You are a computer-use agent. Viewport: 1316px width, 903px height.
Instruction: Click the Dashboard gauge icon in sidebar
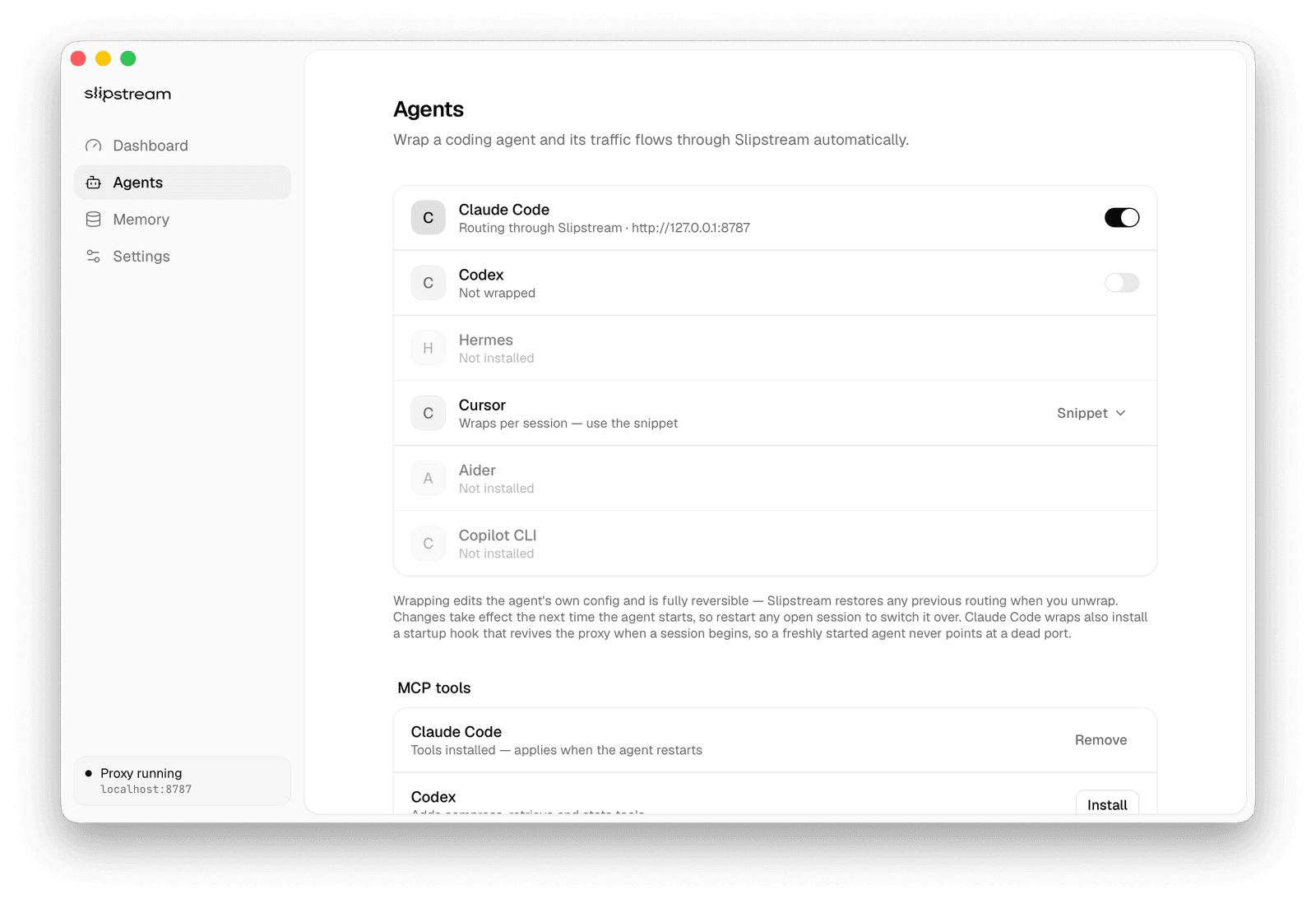94,146
